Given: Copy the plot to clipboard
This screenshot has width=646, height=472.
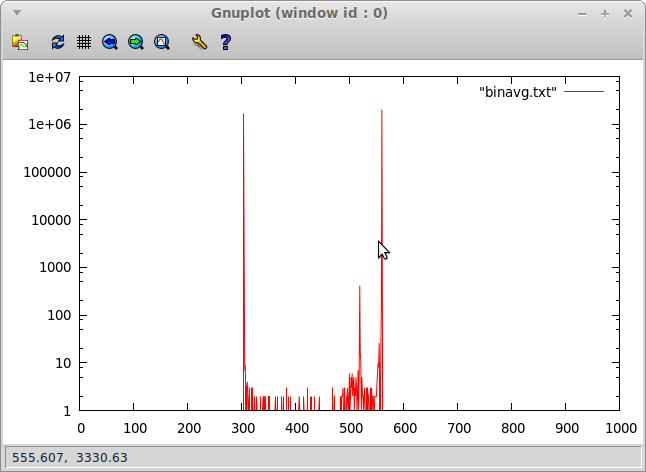Looking at the screenshot, I should click(x=20, y=42).
